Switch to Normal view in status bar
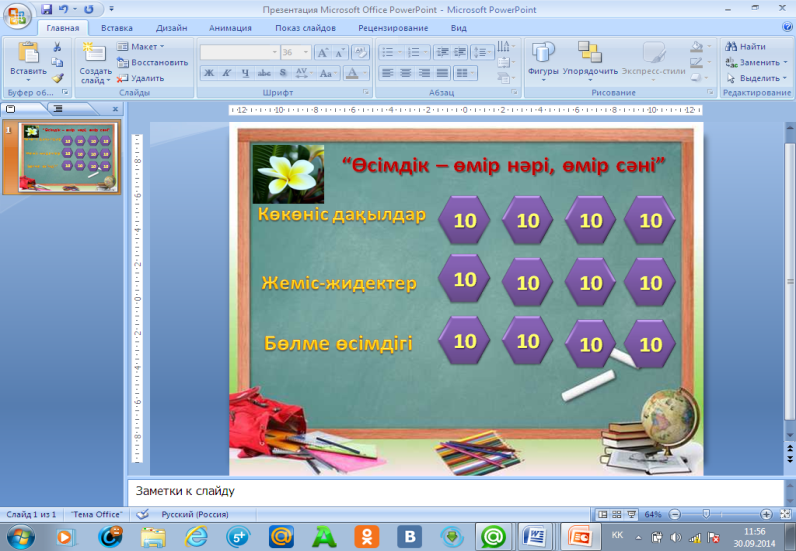The image size is (796, 551). click(x=603, y=514)
